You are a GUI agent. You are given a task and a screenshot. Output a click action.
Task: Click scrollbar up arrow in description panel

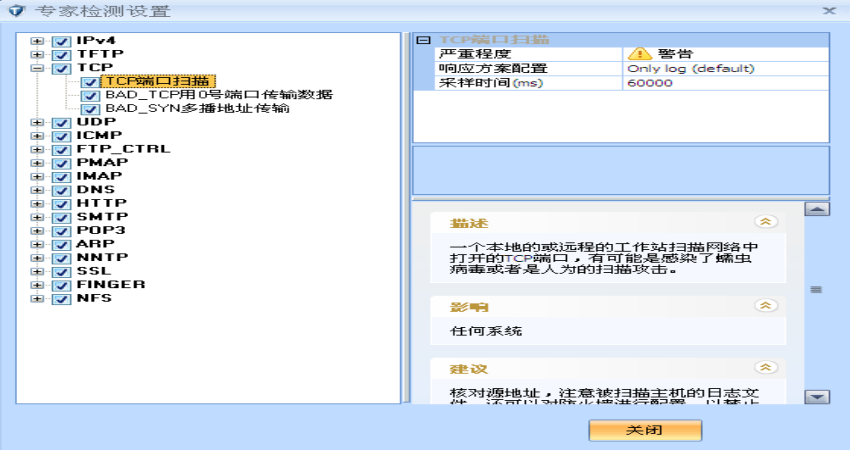point(817,209)
